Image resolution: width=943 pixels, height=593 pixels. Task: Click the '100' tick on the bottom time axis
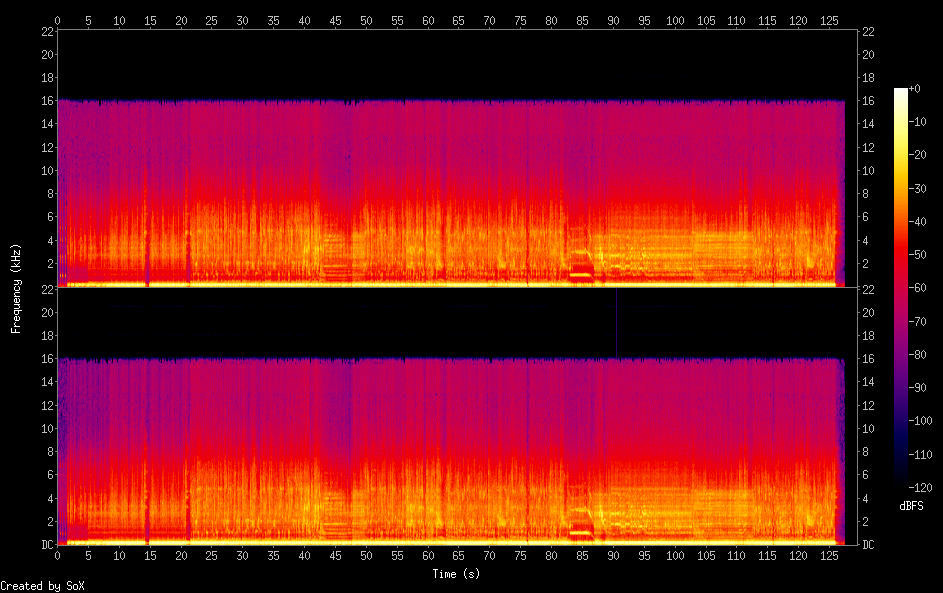675,556
